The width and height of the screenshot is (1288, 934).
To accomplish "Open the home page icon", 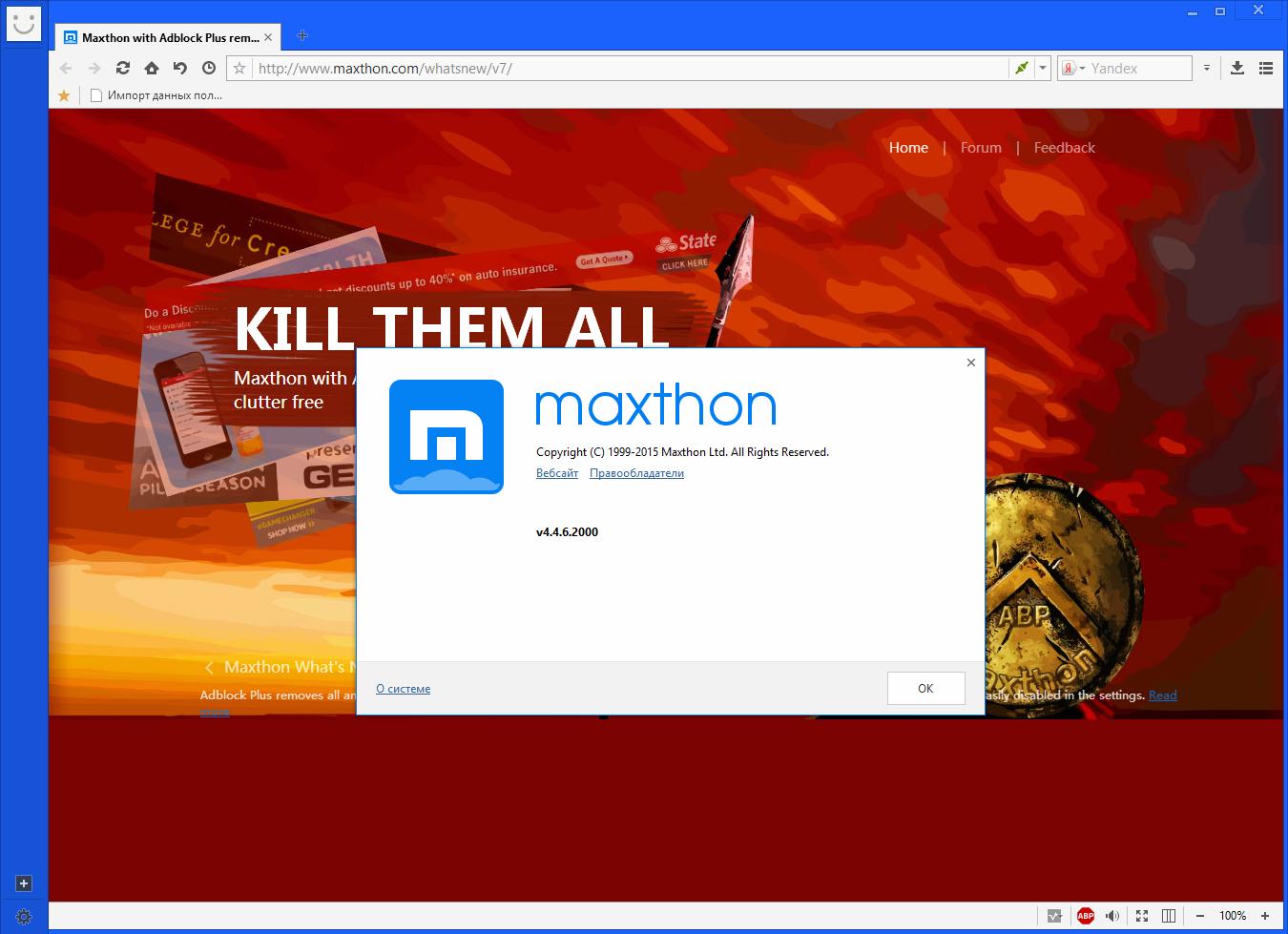I will click(x=152, y=68).
